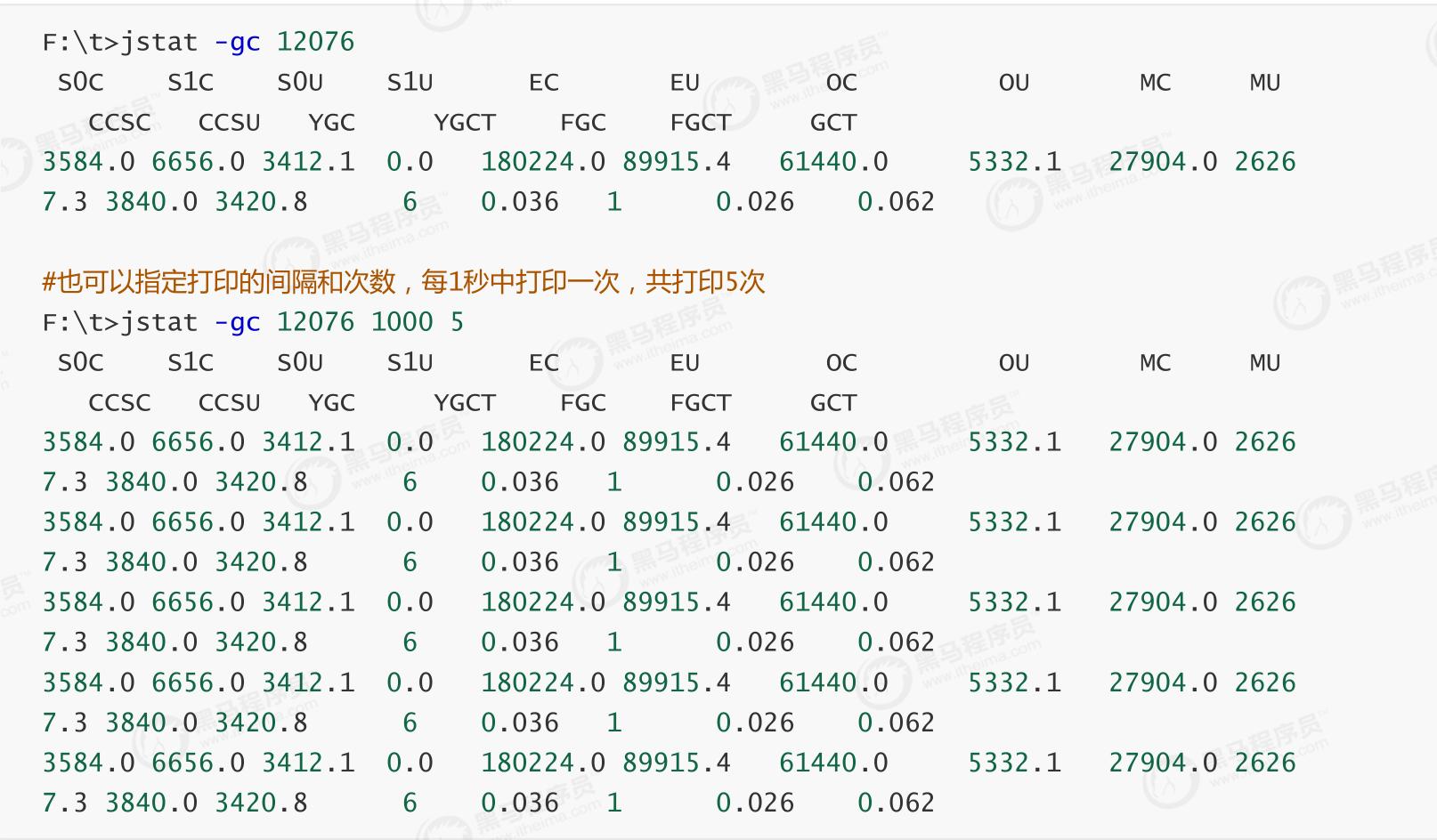Select the "1000" interval argument
1437x840 pixels.
point(402,322)
